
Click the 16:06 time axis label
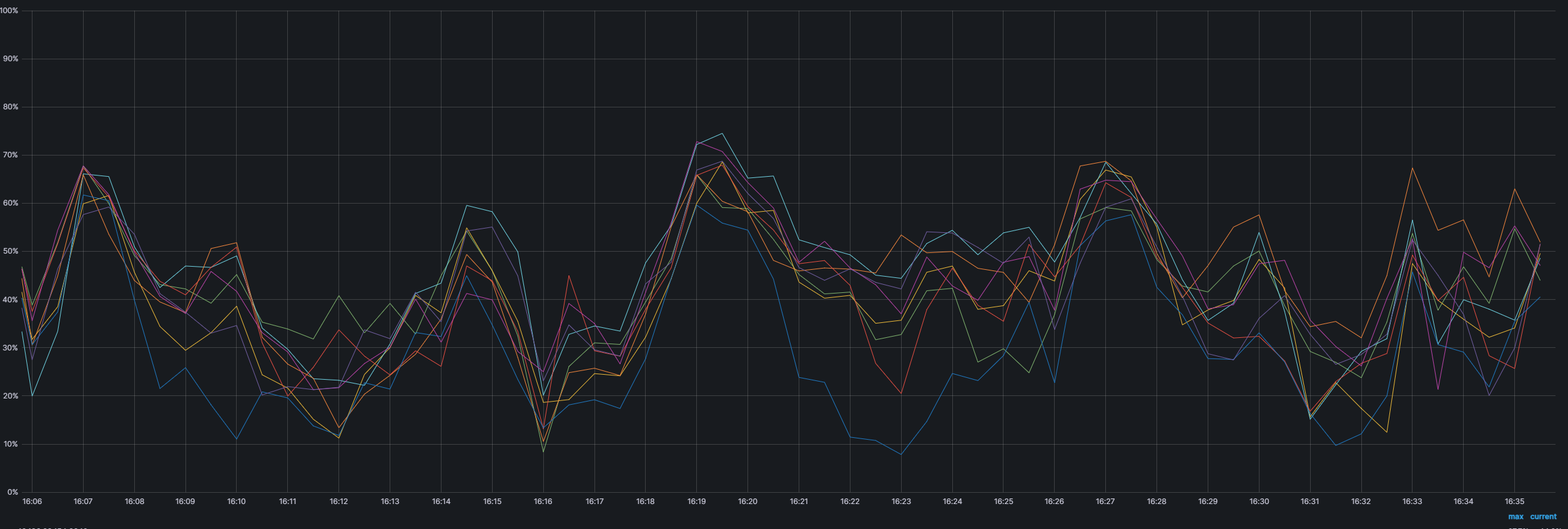32,502
